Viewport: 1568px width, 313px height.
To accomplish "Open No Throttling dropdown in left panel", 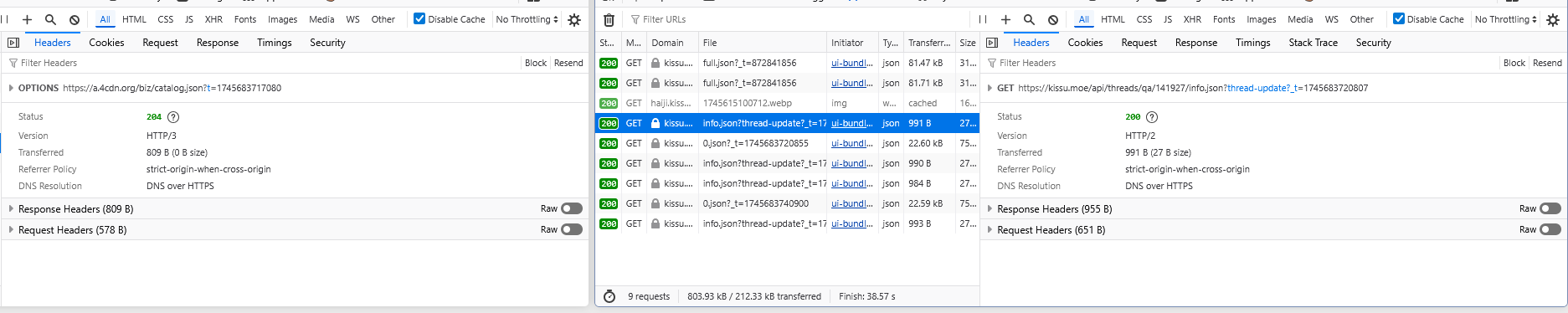I will [x=527, y=19].
